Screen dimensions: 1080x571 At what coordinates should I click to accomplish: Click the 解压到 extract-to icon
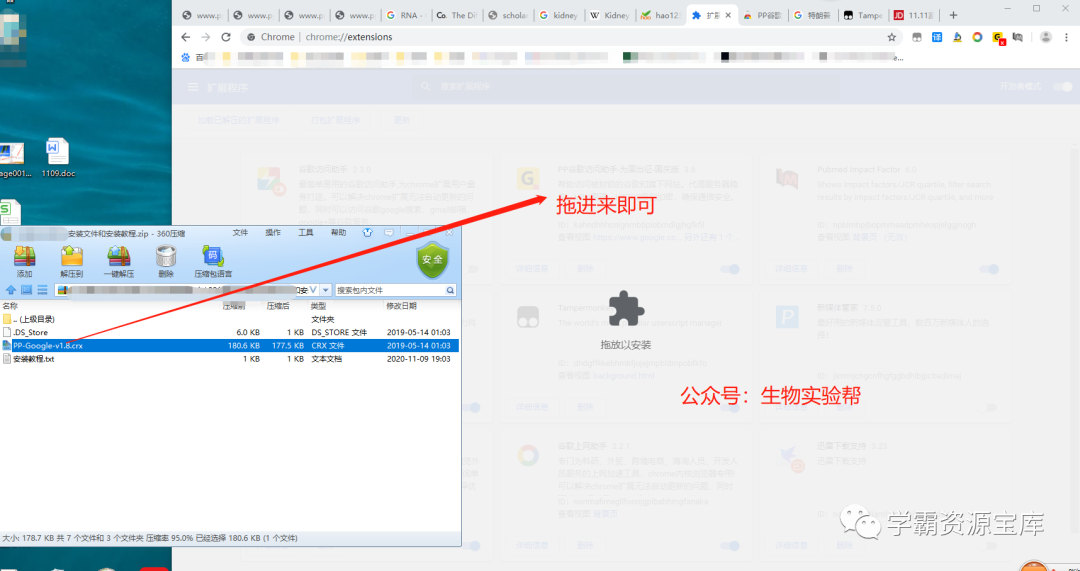click(x=72, y=261)
